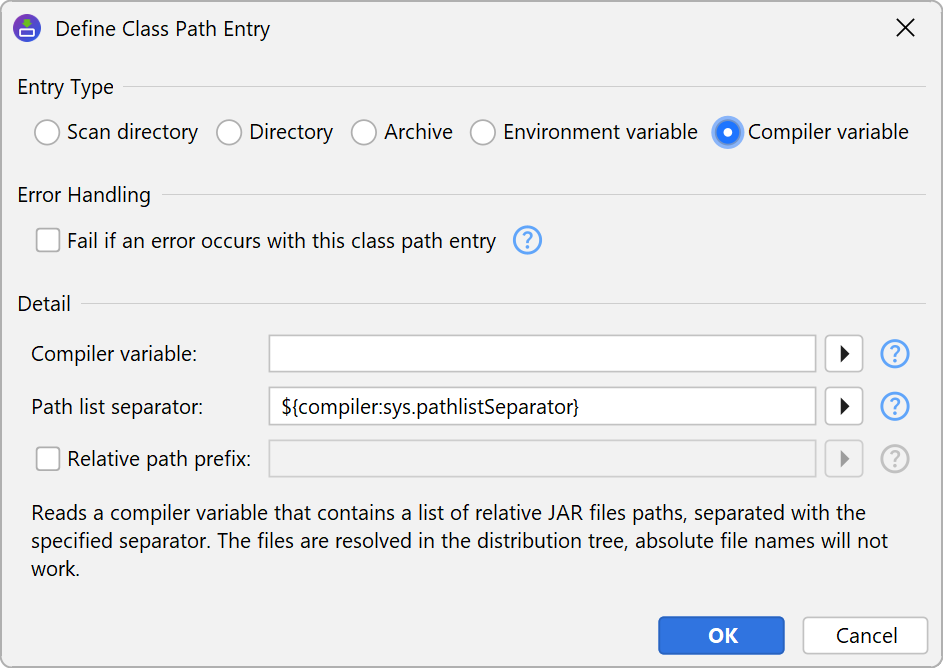Select the Scan directory entry type

(47, 132)
